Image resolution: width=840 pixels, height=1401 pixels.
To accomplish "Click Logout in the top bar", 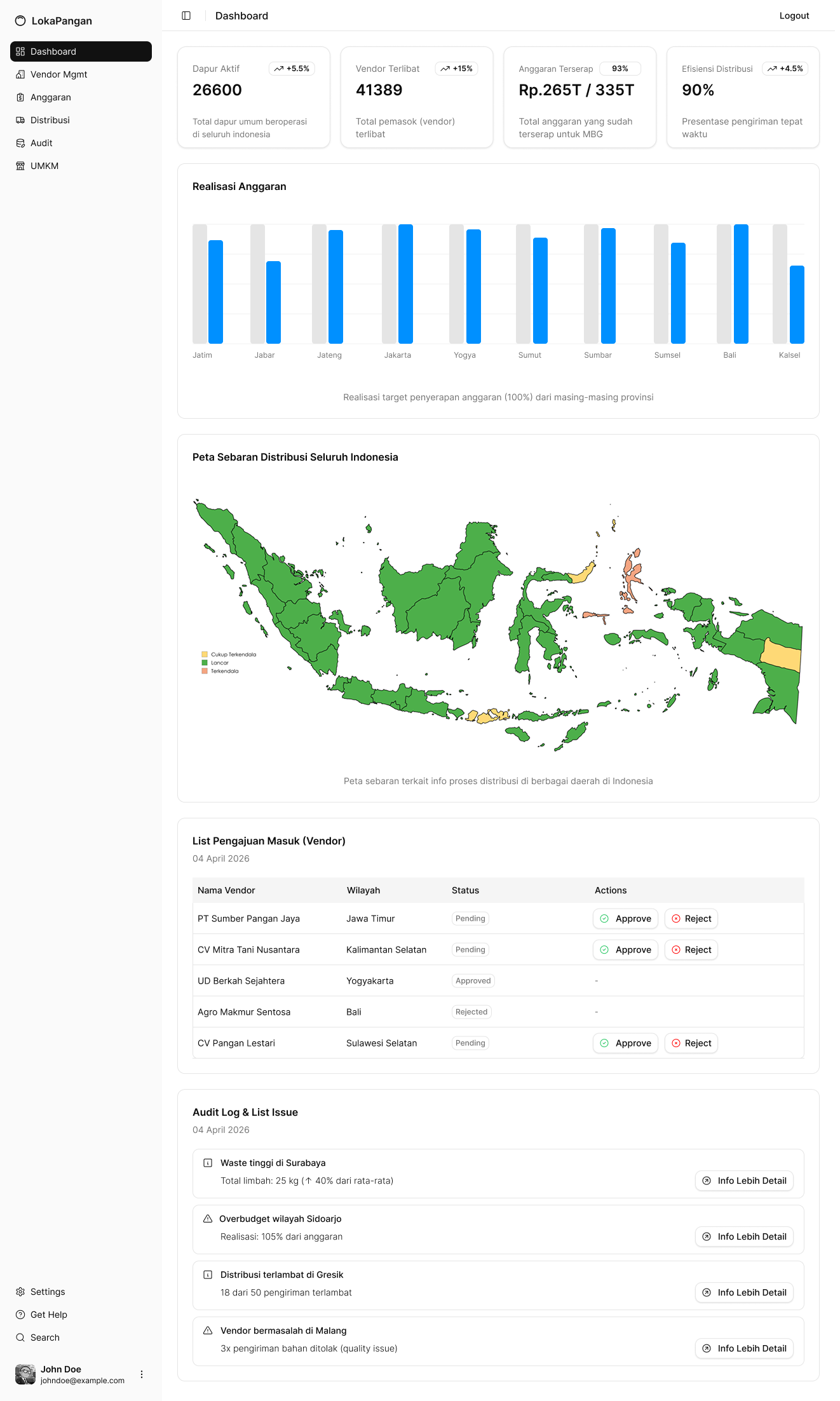I will point(794,15).
